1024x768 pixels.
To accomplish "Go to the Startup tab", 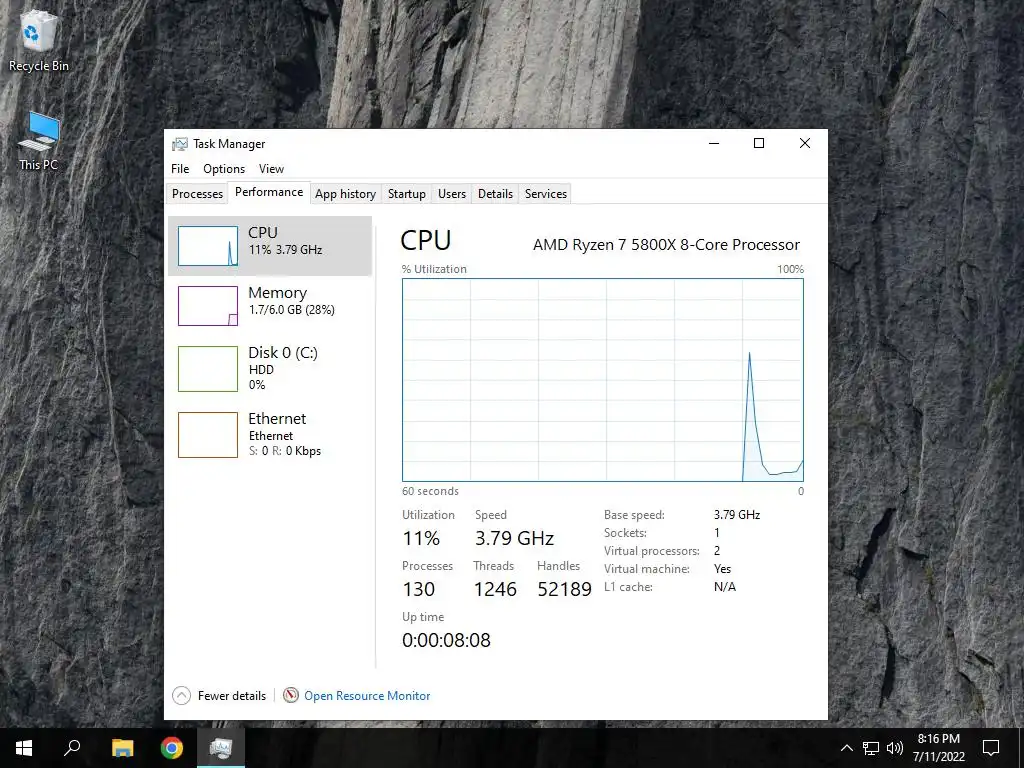I will pos(406,194).
